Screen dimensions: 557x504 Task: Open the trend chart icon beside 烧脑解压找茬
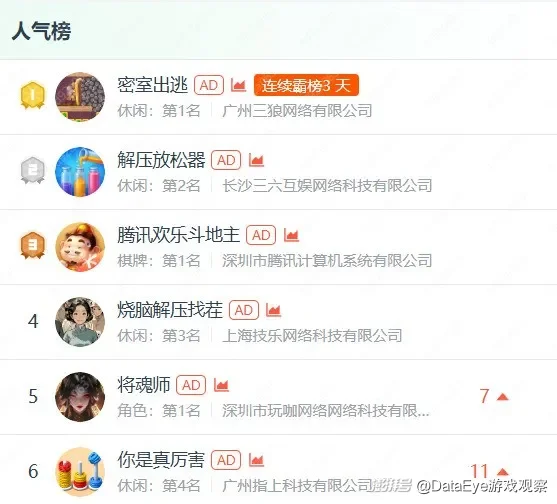[x=274, y=310]
